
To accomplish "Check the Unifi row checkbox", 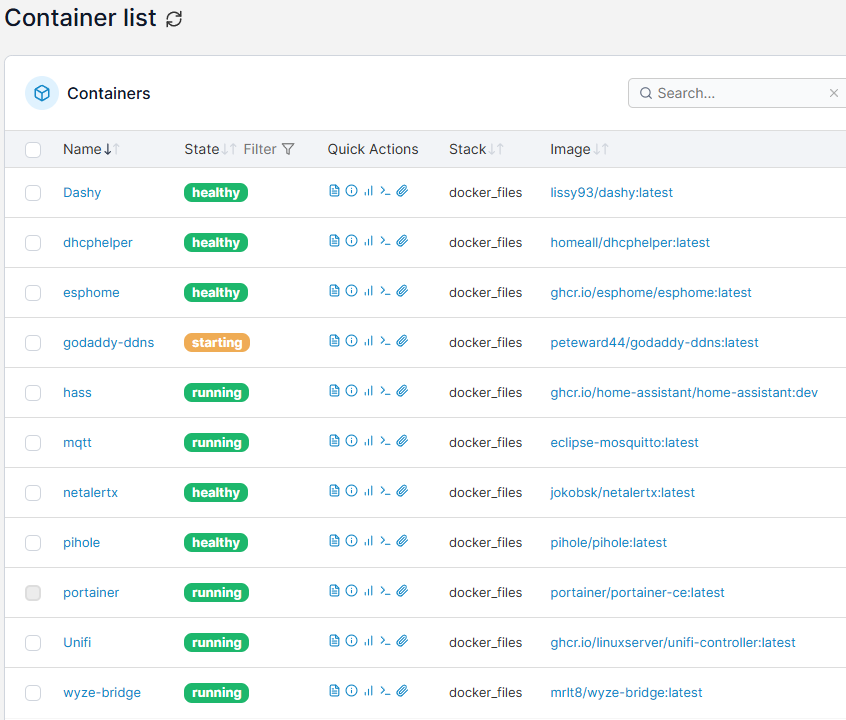I will click(x=33, y=643).
